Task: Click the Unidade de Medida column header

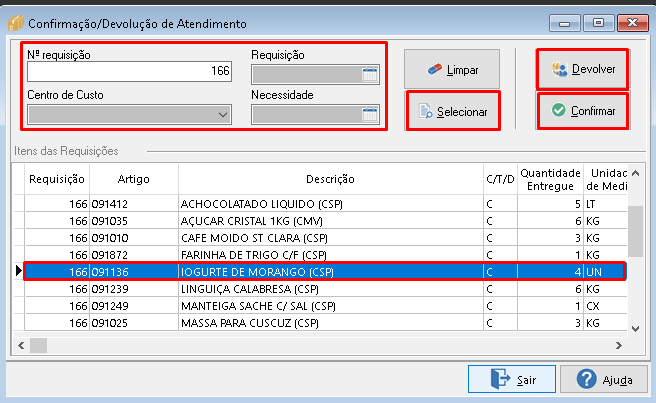Action: 605,179
